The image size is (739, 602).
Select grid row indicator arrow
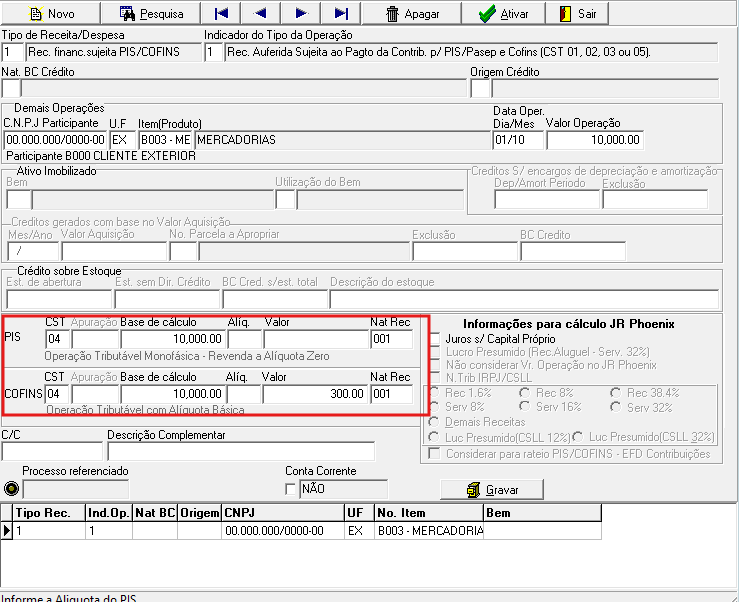7,531
